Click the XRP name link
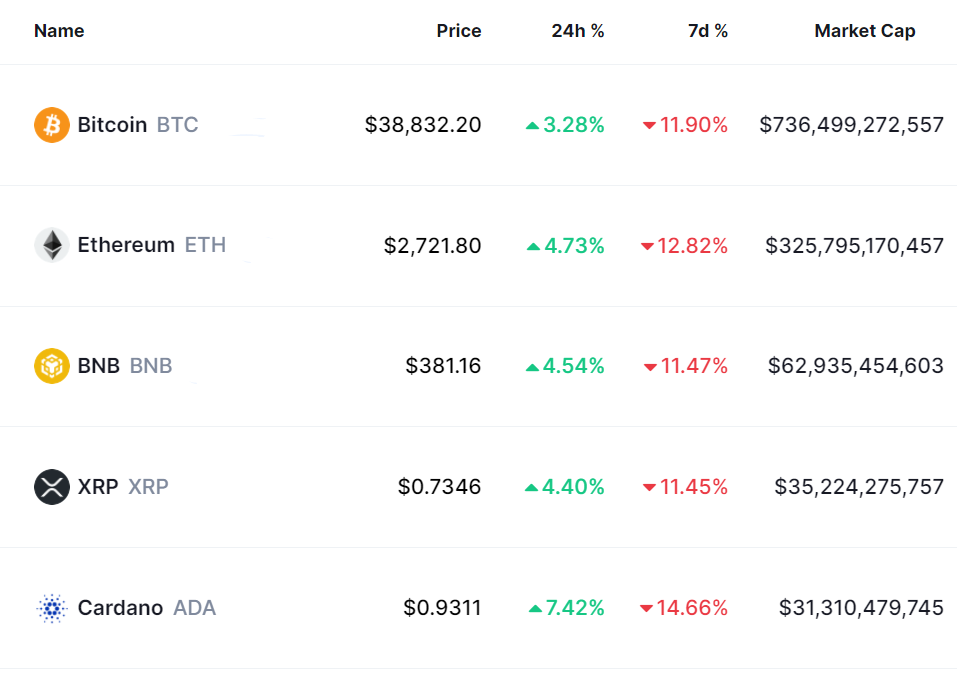964x681 pixels. click(x=98, y=487)
